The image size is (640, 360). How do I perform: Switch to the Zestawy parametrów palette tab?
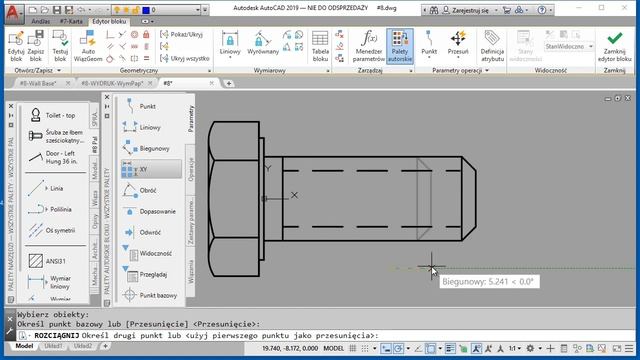191,221
